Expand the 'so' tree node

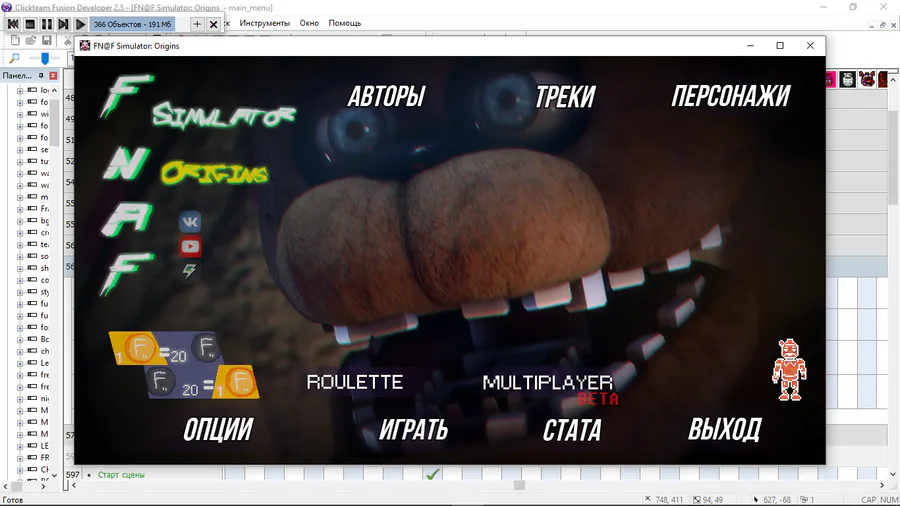pos(20,256)
